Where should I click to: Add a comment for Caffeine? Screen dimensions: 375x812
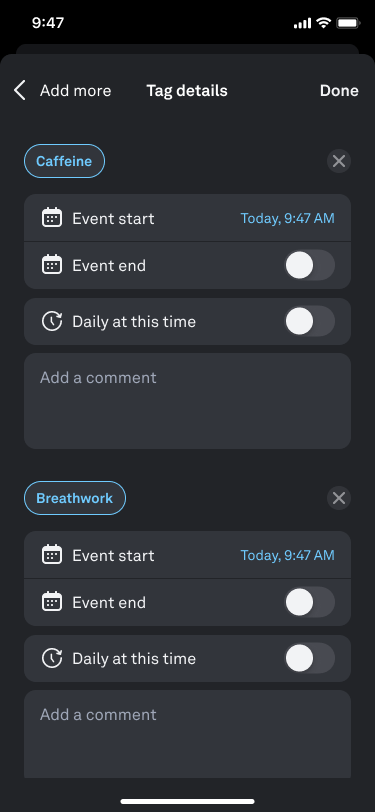coord(188,401)
